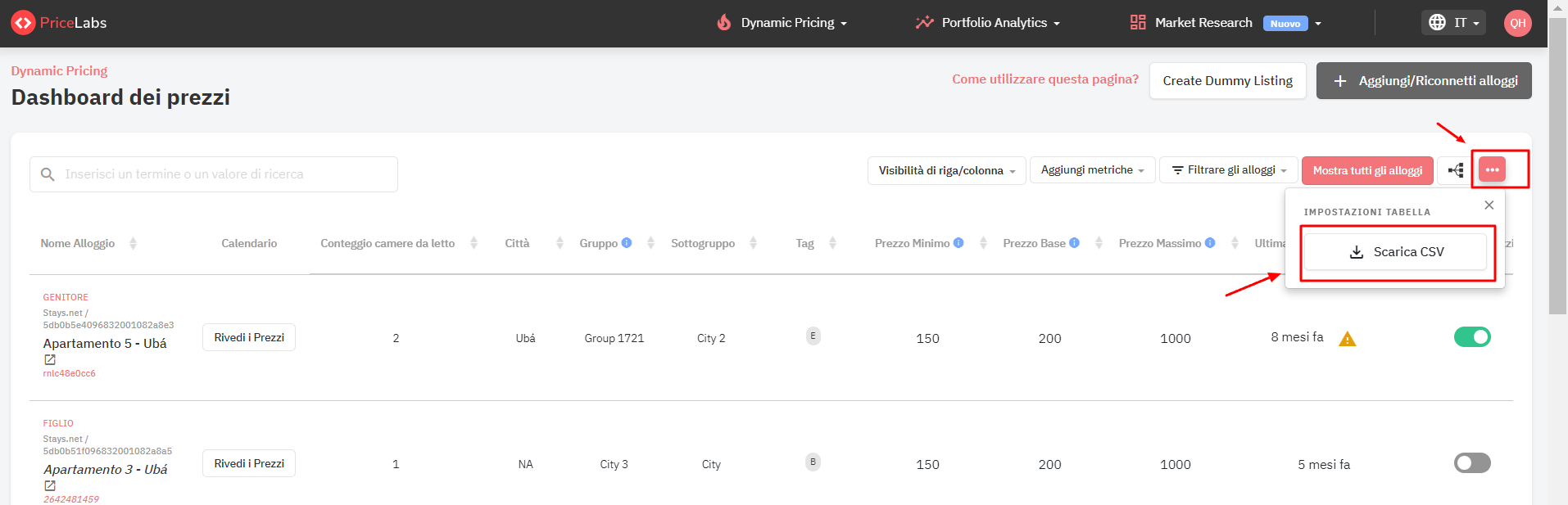Click the globe language icon

pyautogui.click(x=1437, y=22)
